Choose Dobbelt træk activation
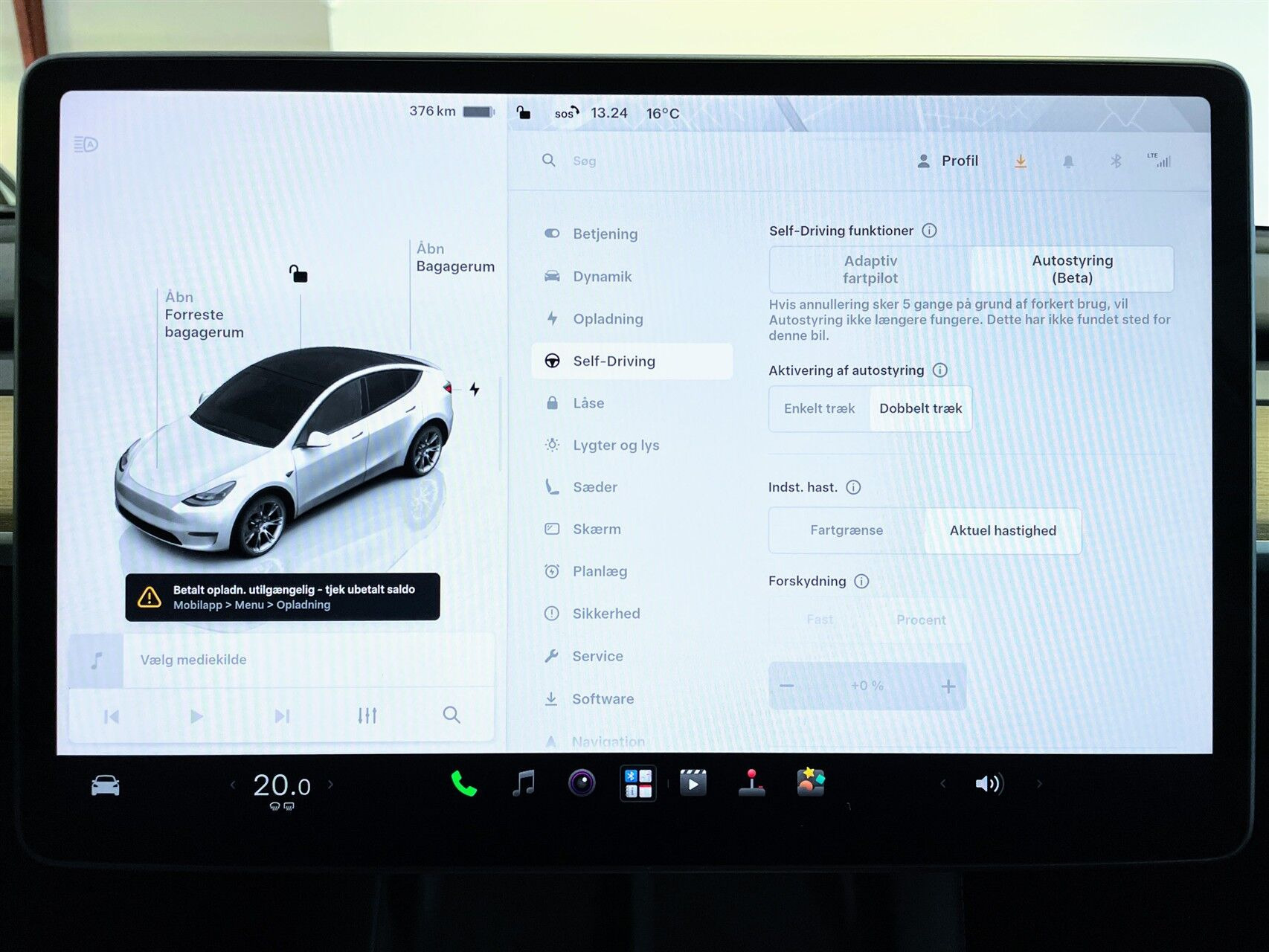Image resolution: width=1269 pixels, height=952 pixels. 921,408
